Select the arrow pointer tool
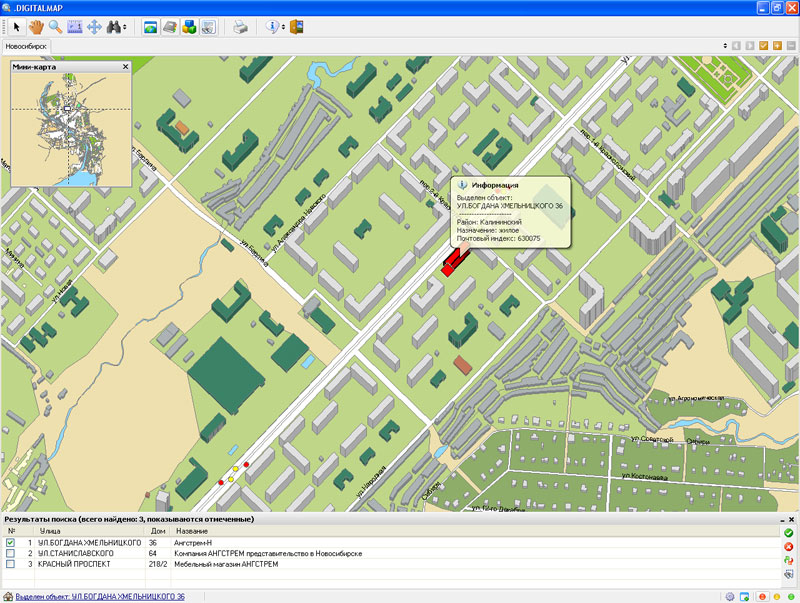 point(16,27)
